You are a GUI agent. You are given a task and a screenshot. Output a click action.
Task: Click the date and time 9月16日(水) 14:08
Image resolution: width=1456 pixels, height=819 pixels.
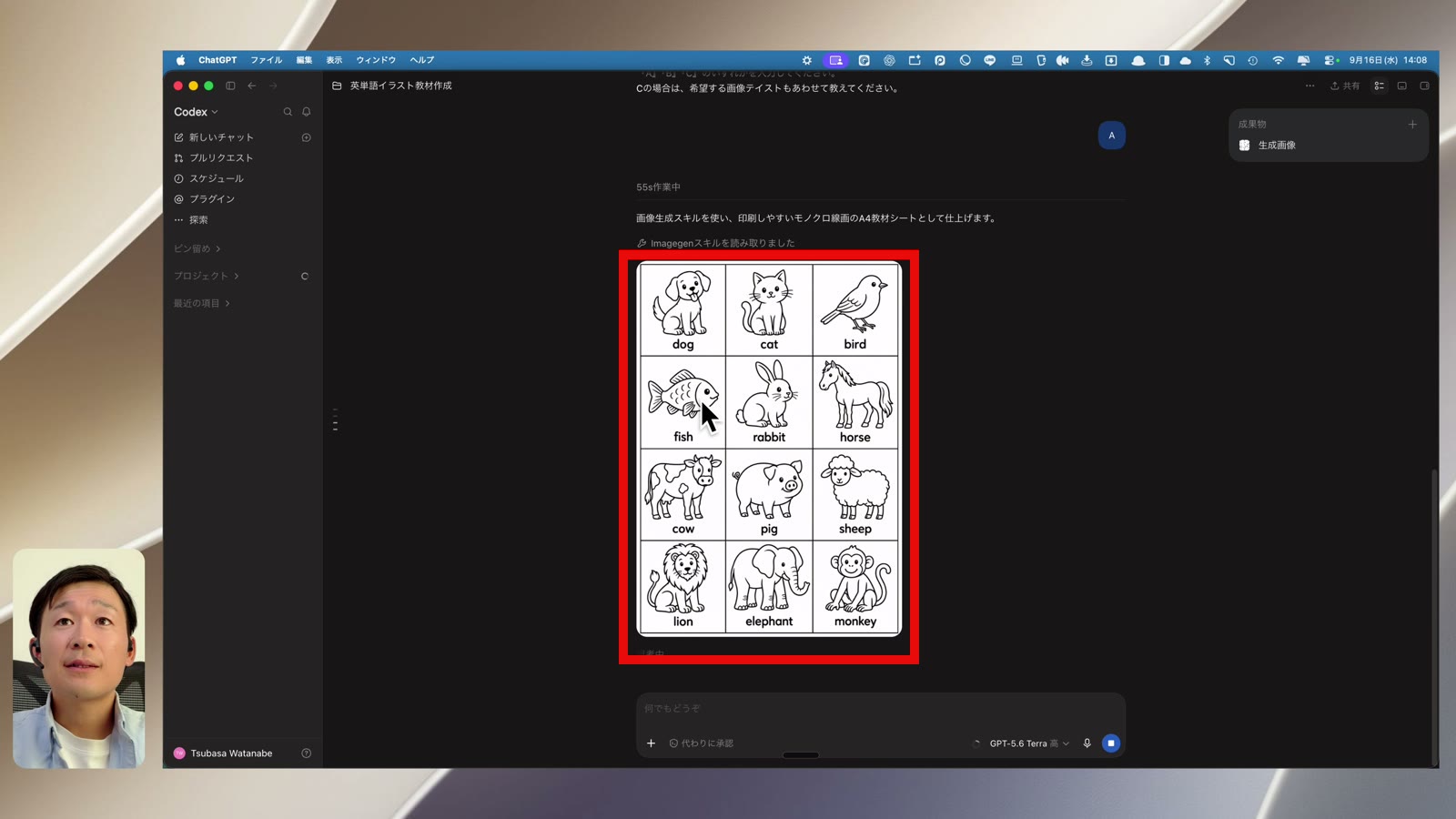1388,60
